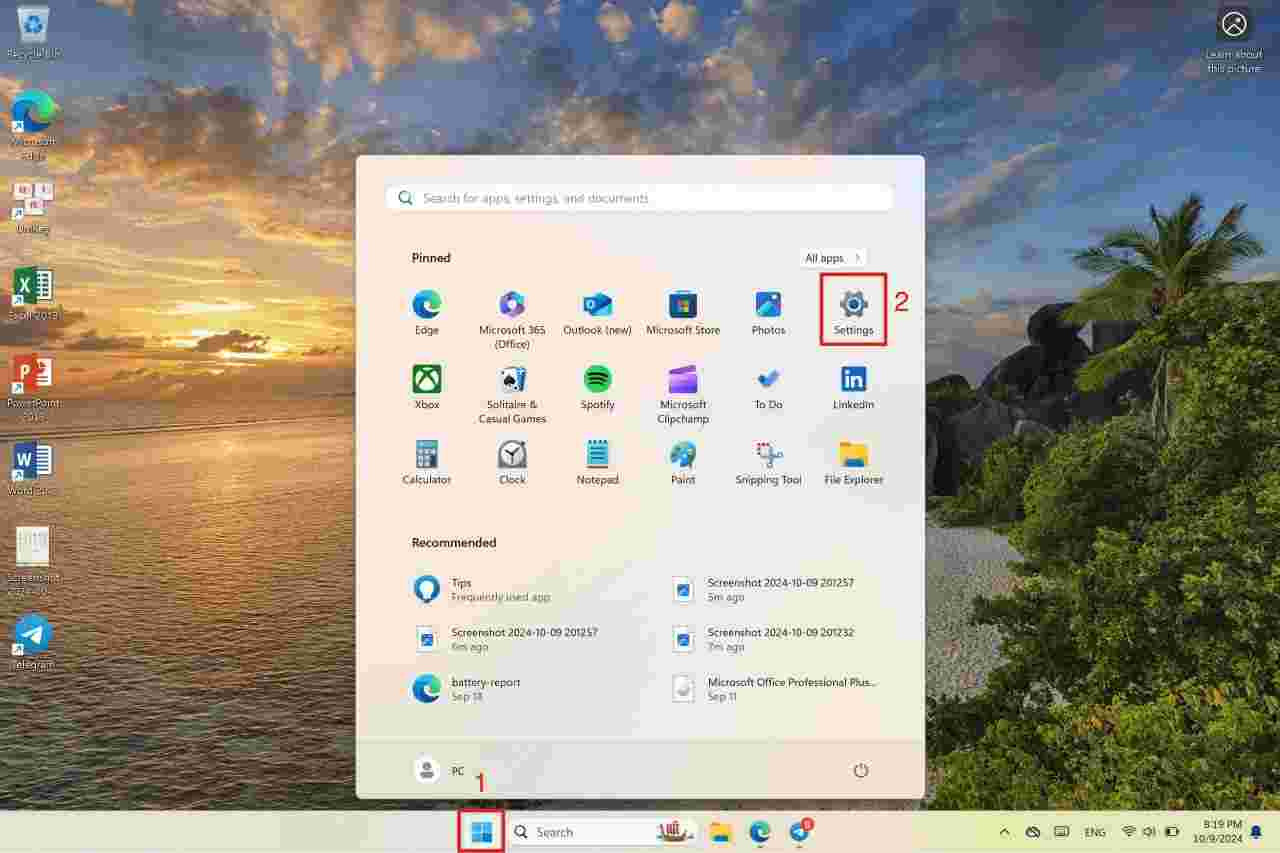Show hidden system tray icons

(1004, 831)
